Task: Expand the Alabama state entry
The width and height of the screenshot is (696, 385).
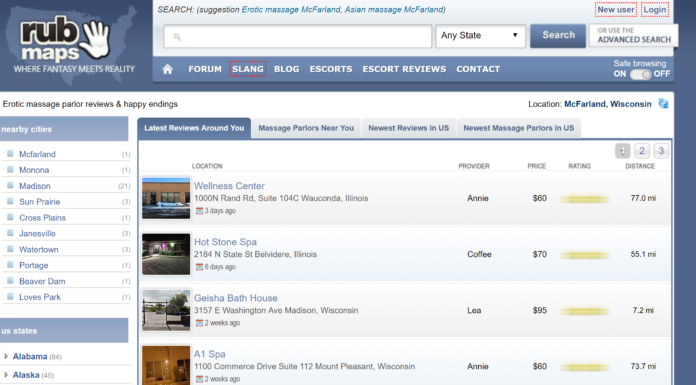Action: pos(6,356)
